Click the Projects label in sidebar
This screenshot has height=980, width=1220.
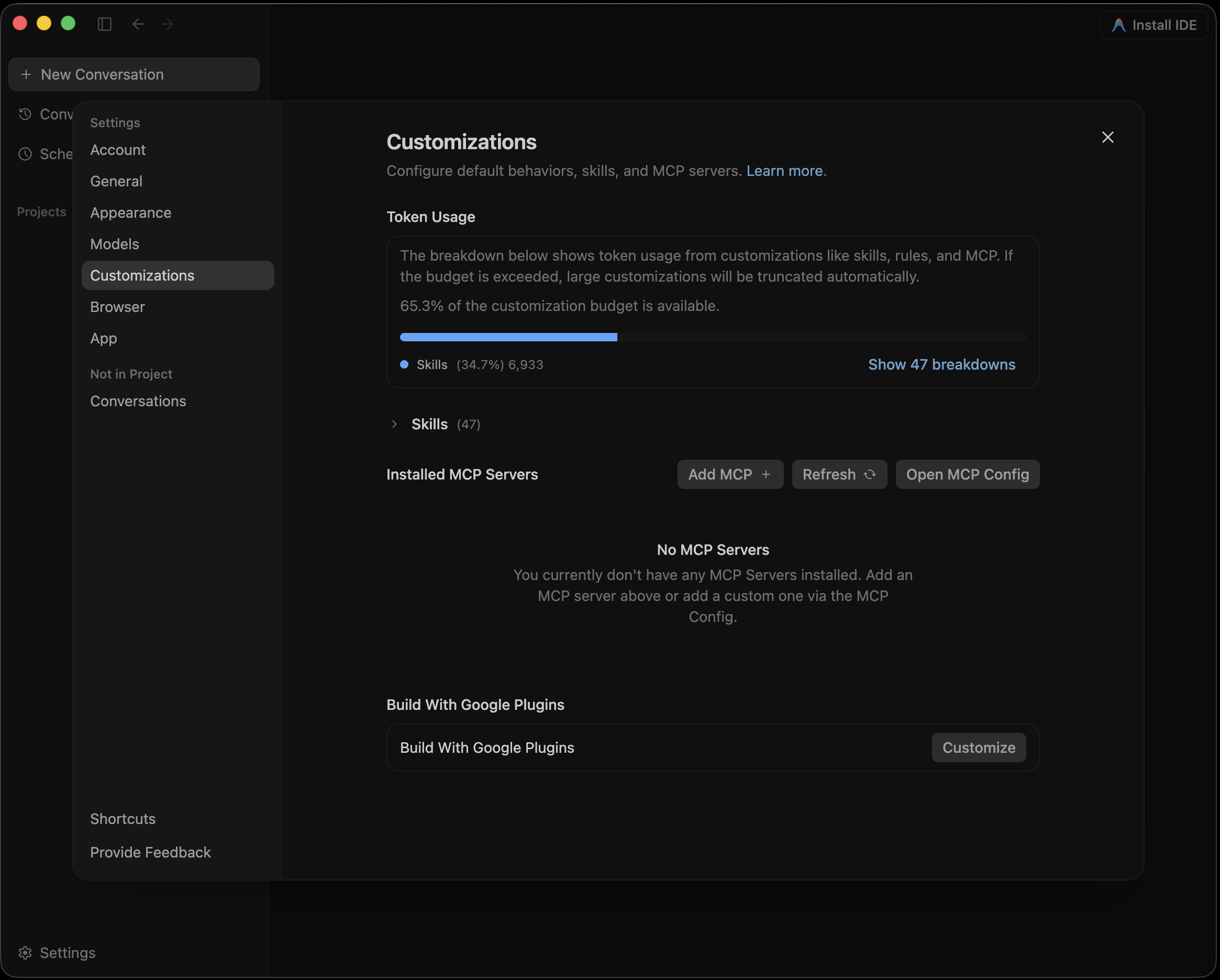point(41,211)
